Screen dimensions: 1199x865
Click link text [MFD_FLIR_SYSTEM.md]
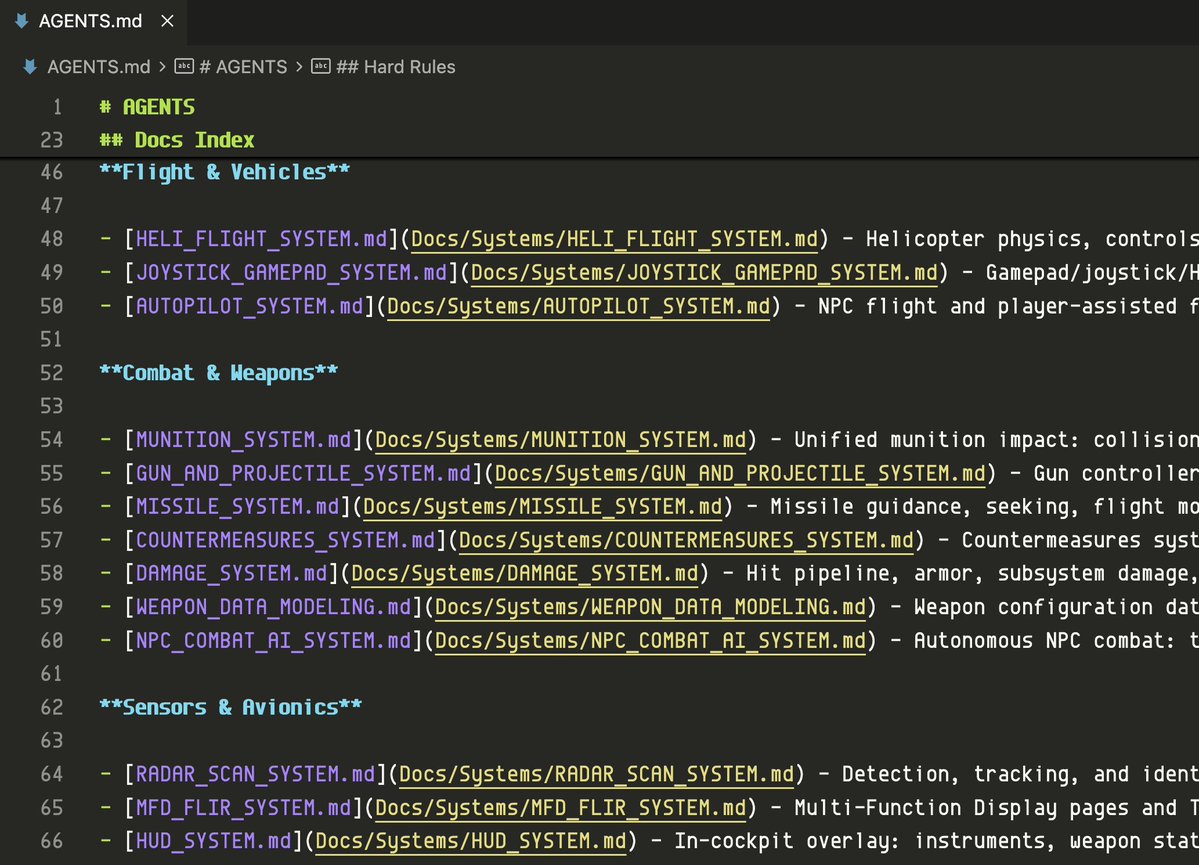(243, 808)
